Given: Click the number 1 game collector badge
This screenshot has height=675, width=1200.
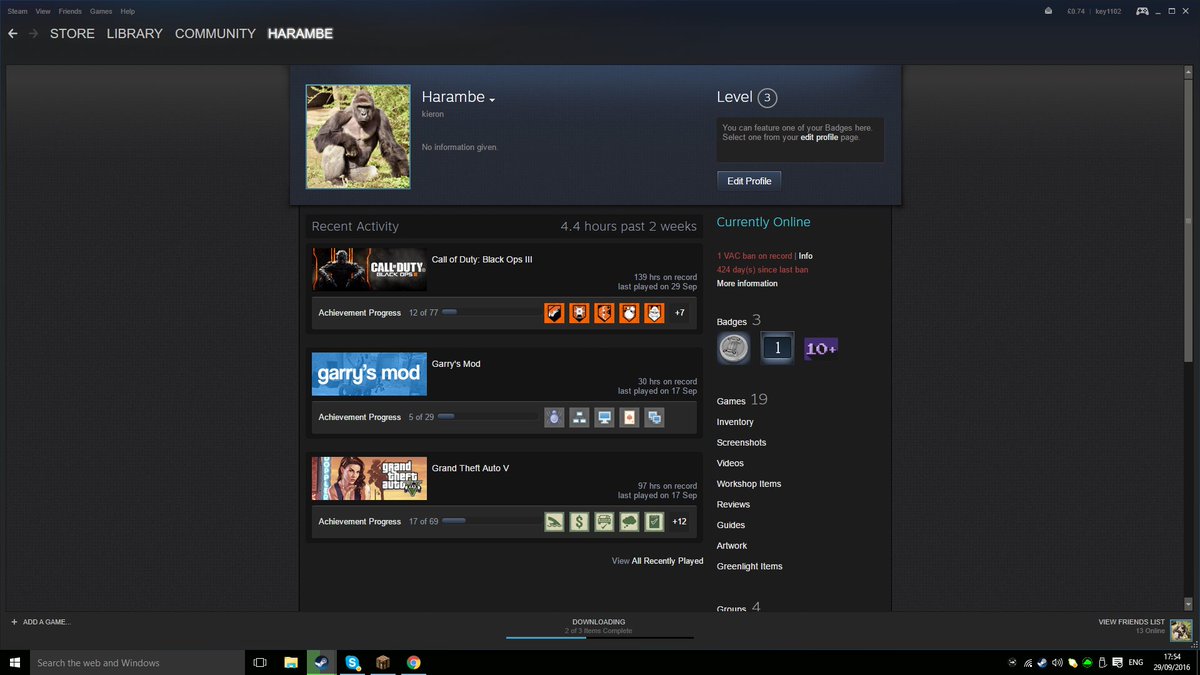Looking at the screenshot, I should coord(777,348).
